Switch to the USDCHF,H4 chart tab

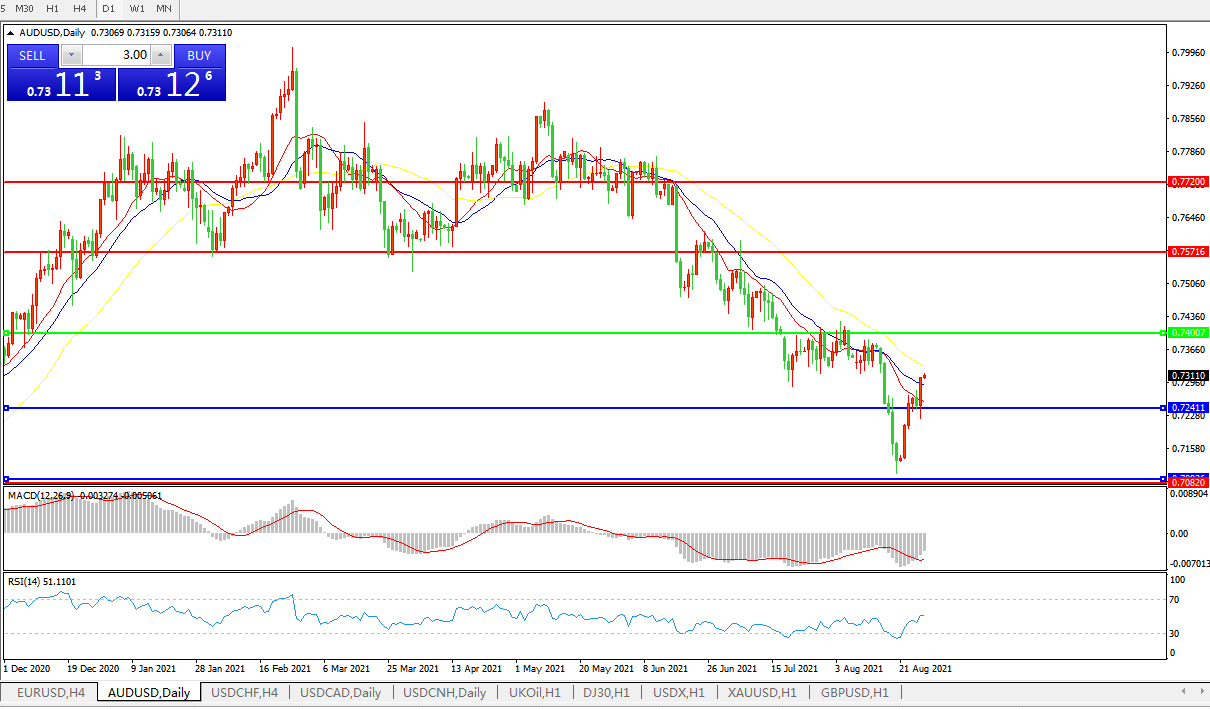click(244, 692)
